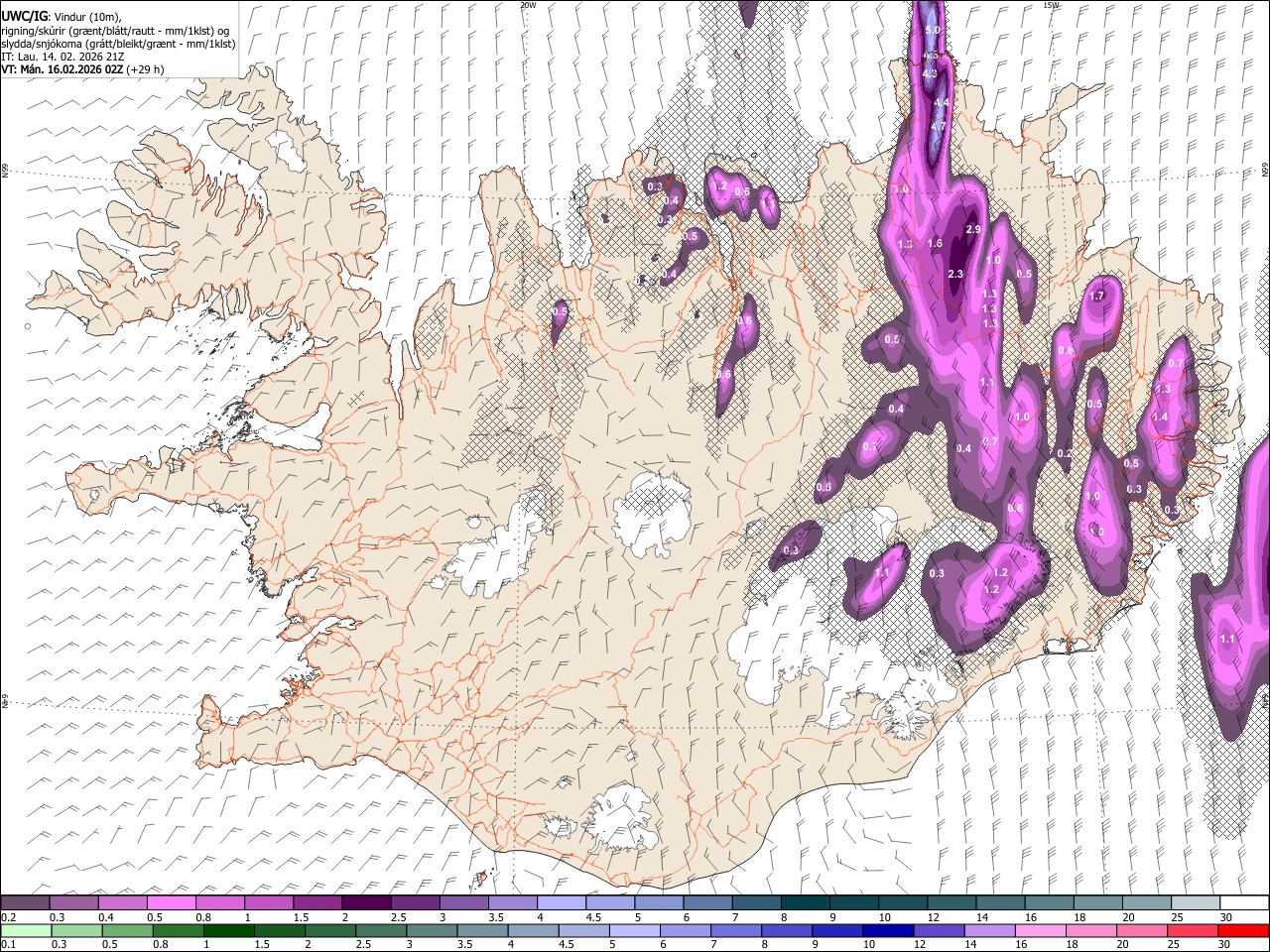Click the 20W longitude label
The width and height of the screenshot is (1270, 952).
[x=528, y=5]
